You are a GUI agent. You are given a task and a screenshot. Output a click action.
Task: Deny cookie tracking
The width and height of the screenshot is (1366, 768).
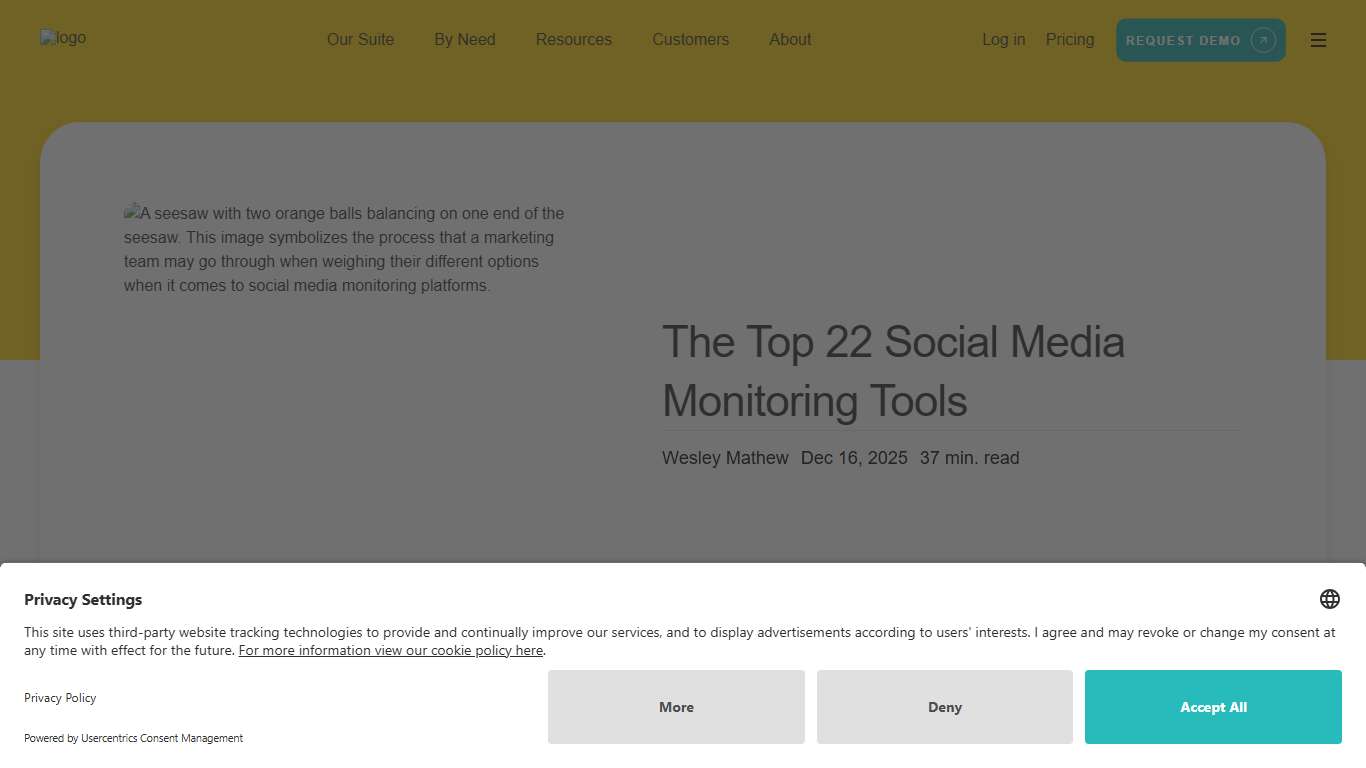(x=944, y=707)
